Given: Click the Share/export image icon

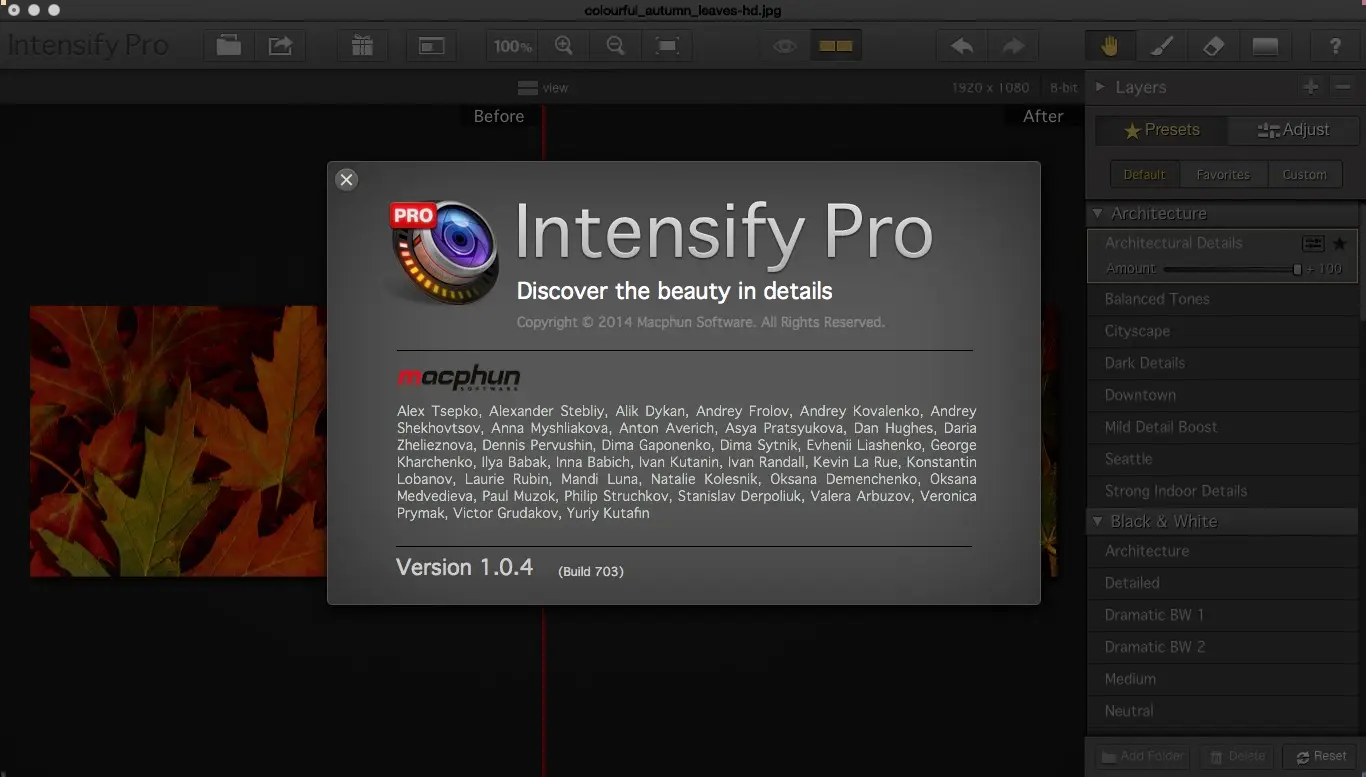Looking at the screenshot, I should (281, 46).
